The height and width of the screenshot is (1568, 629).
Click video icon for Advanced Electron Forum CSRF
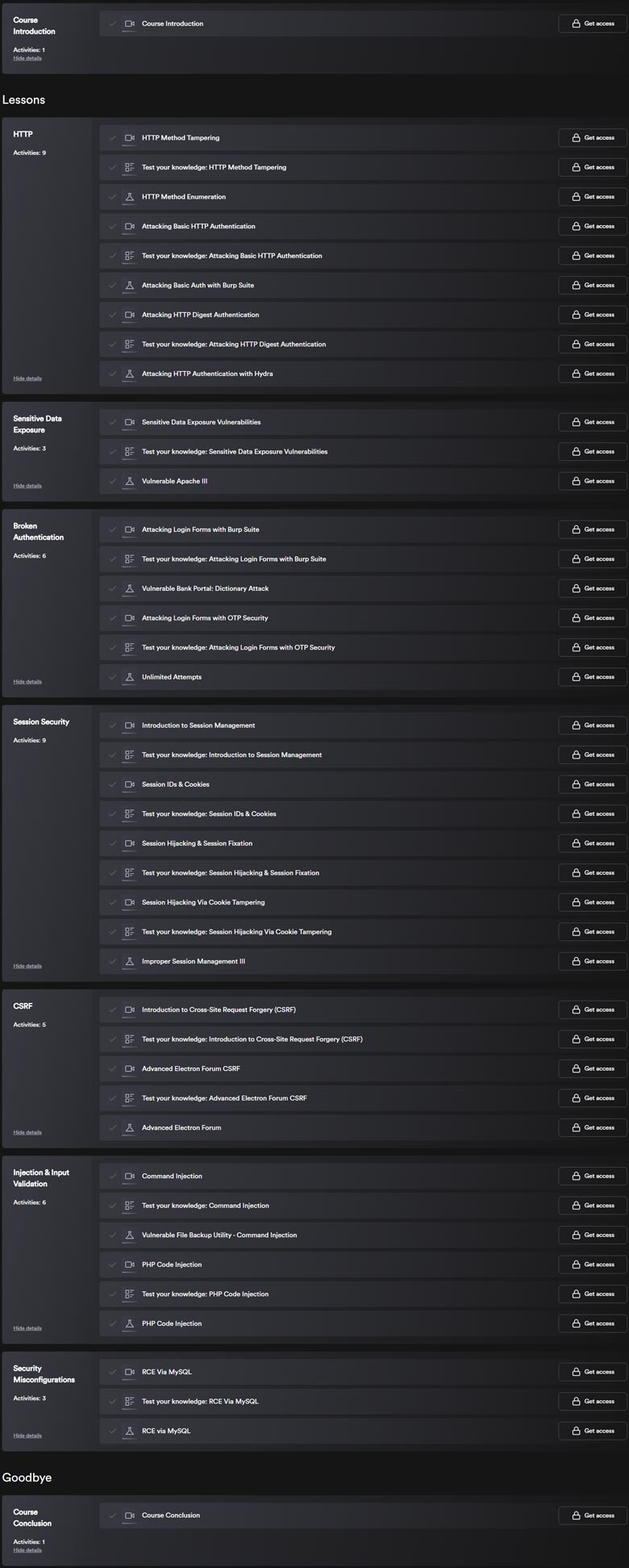(129, 1068)
